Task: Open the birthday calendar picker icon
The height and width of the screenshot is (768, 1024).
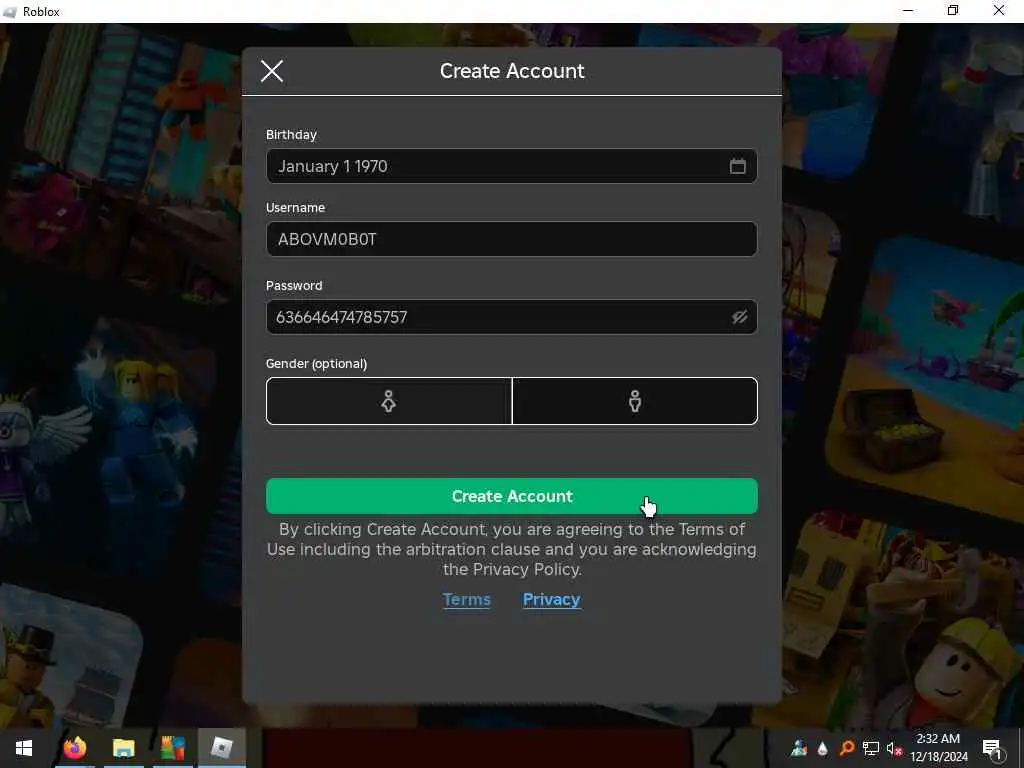Action: (737, 166)
